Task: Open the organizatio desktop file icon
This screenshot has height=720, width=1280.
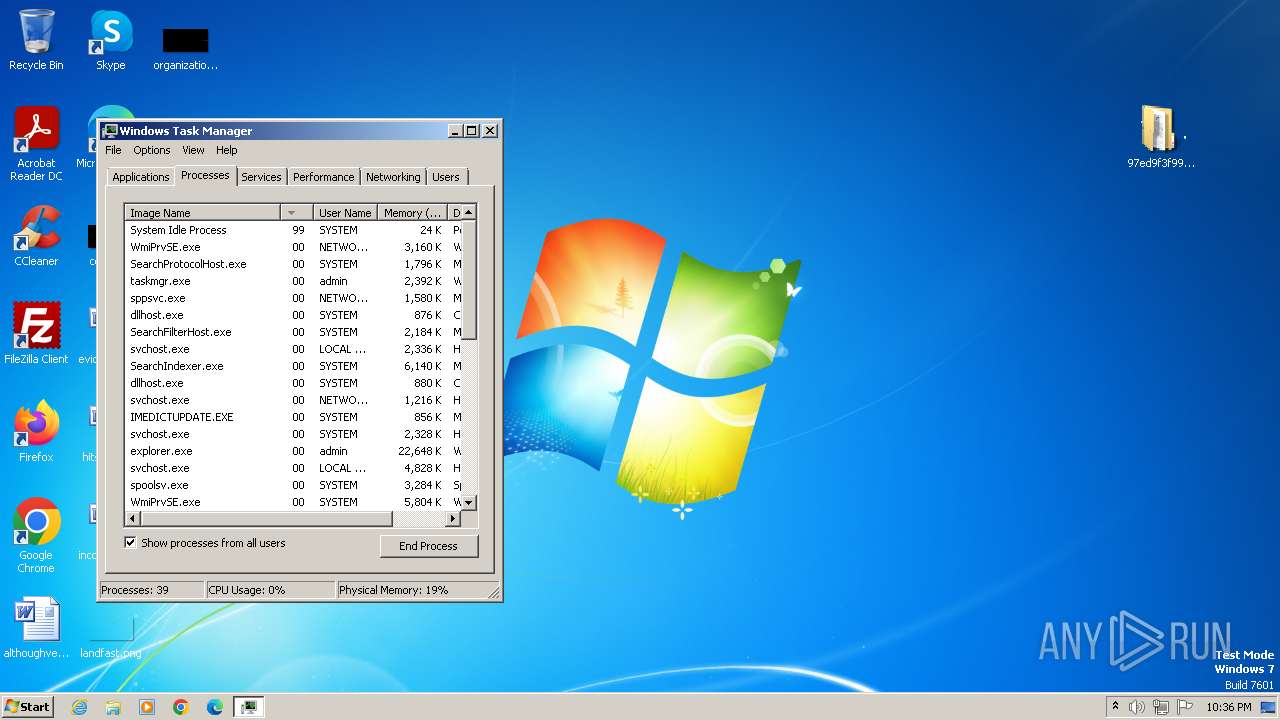Action: pos(185,48)
